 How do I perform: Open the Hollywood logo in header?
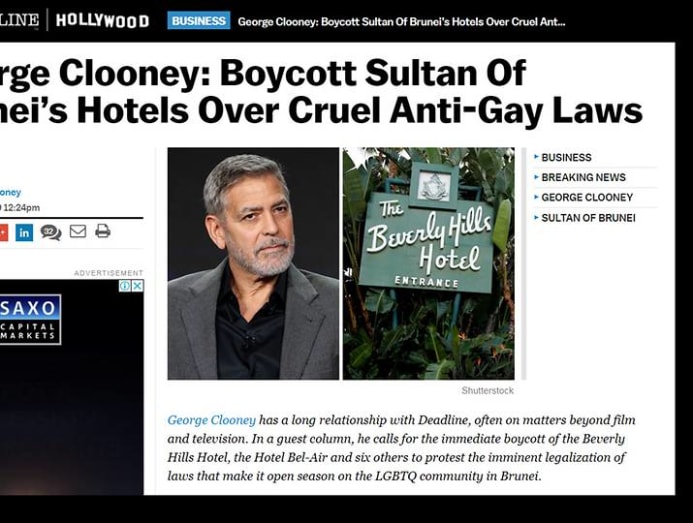[x=102, y=21]
